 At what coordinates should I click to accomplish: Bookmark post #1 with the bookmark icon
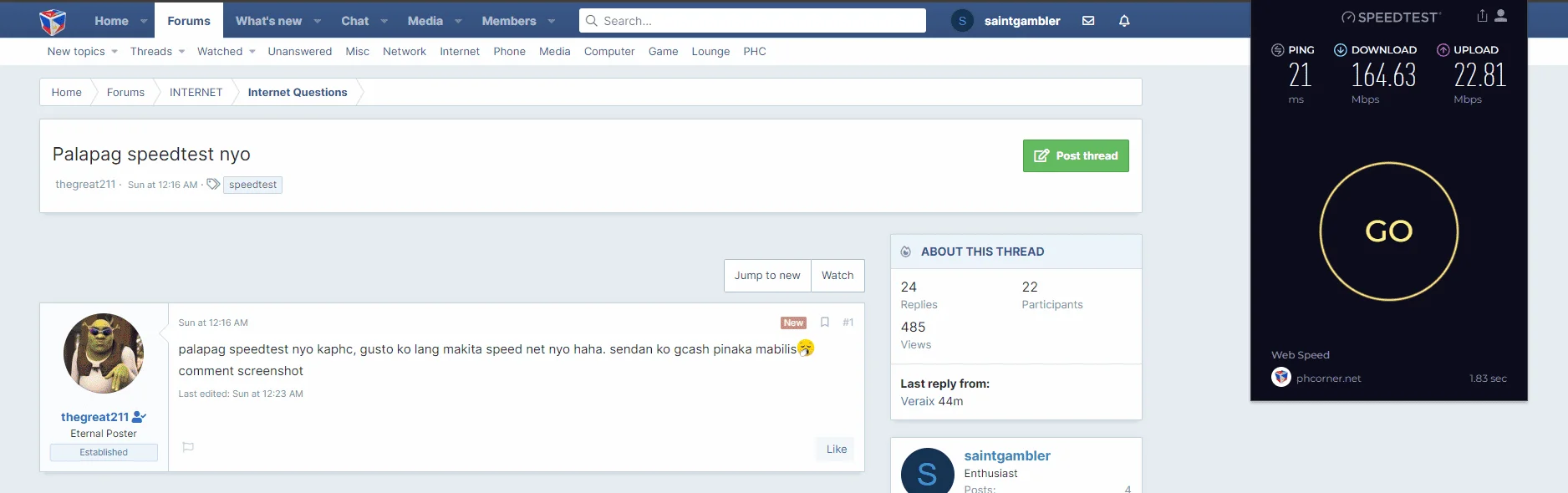pyautogui.click(x=824, y=323)
